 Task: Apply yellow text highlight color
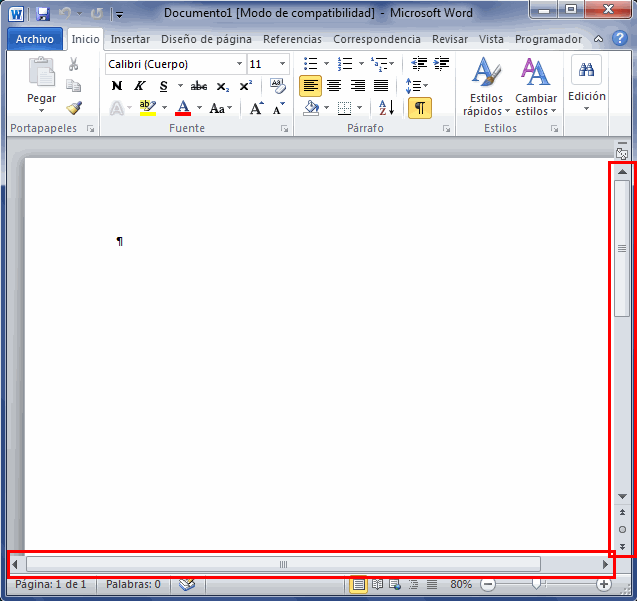pyautogui.click(x=147, y=108)
